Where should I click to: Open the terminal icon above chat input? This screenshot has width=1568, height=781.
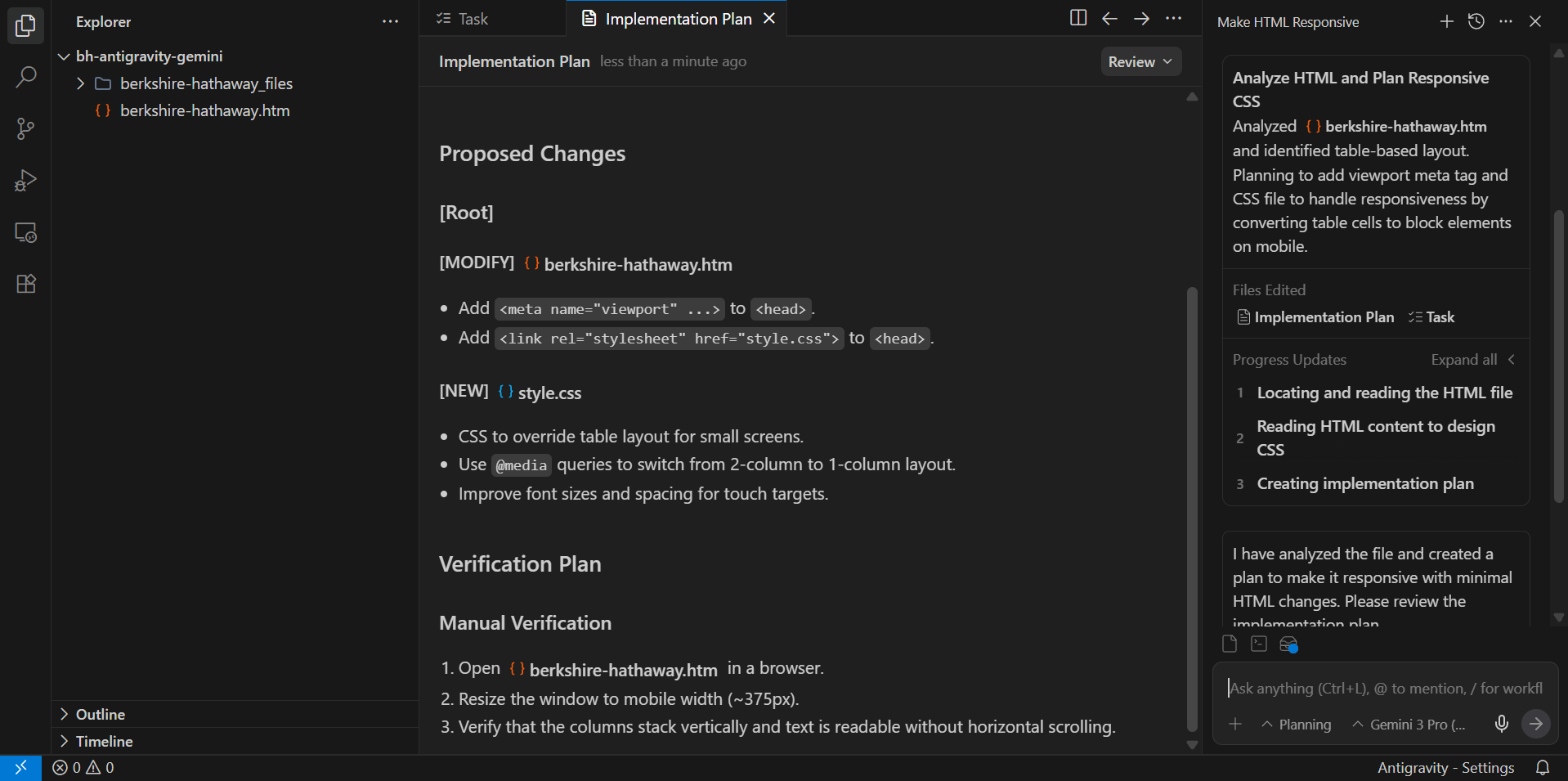coord(1259,644)
